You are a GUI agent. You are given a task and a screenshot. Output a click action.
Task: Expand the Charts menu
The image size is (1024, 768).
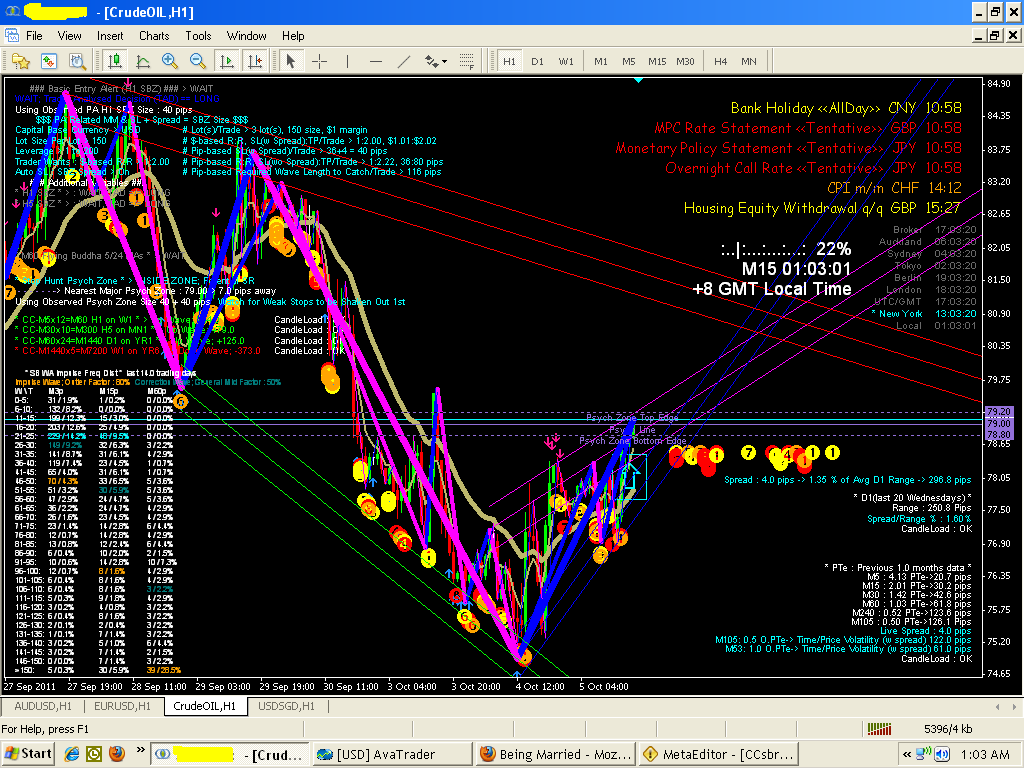[x=154, y=35]
